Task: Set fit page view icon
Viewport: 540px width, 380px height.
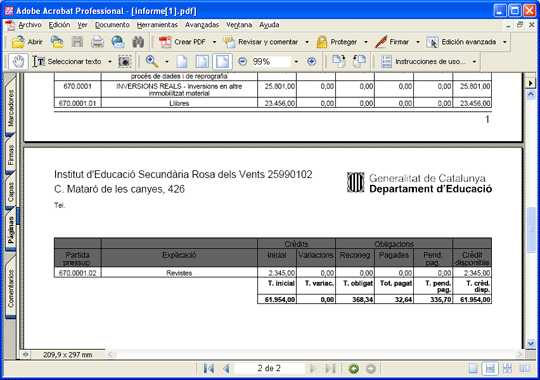Action: pyautogui.click(x=202, y=62)
